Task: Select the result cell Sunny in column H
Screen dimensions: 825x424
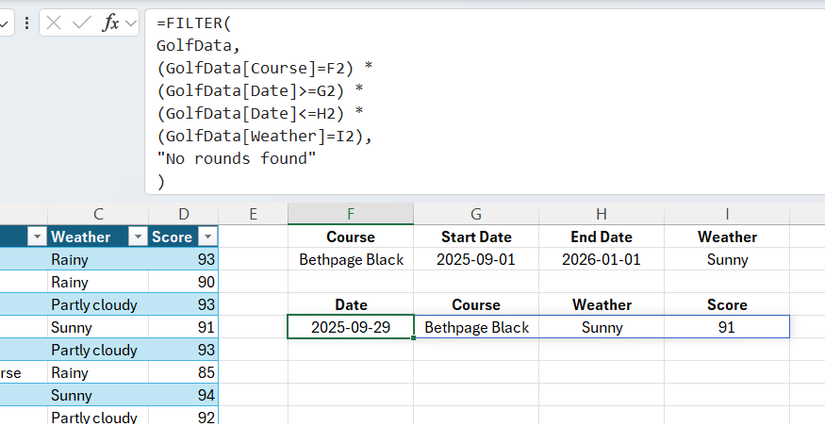Action: click(x=601, y=327)
